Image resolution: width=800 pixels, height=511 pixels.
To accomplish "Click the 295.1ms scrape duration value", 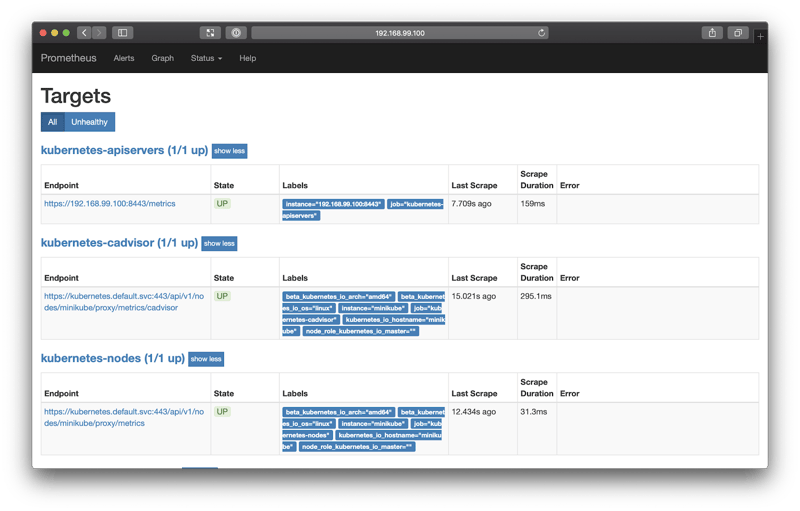I will click(x=536, y=296).
